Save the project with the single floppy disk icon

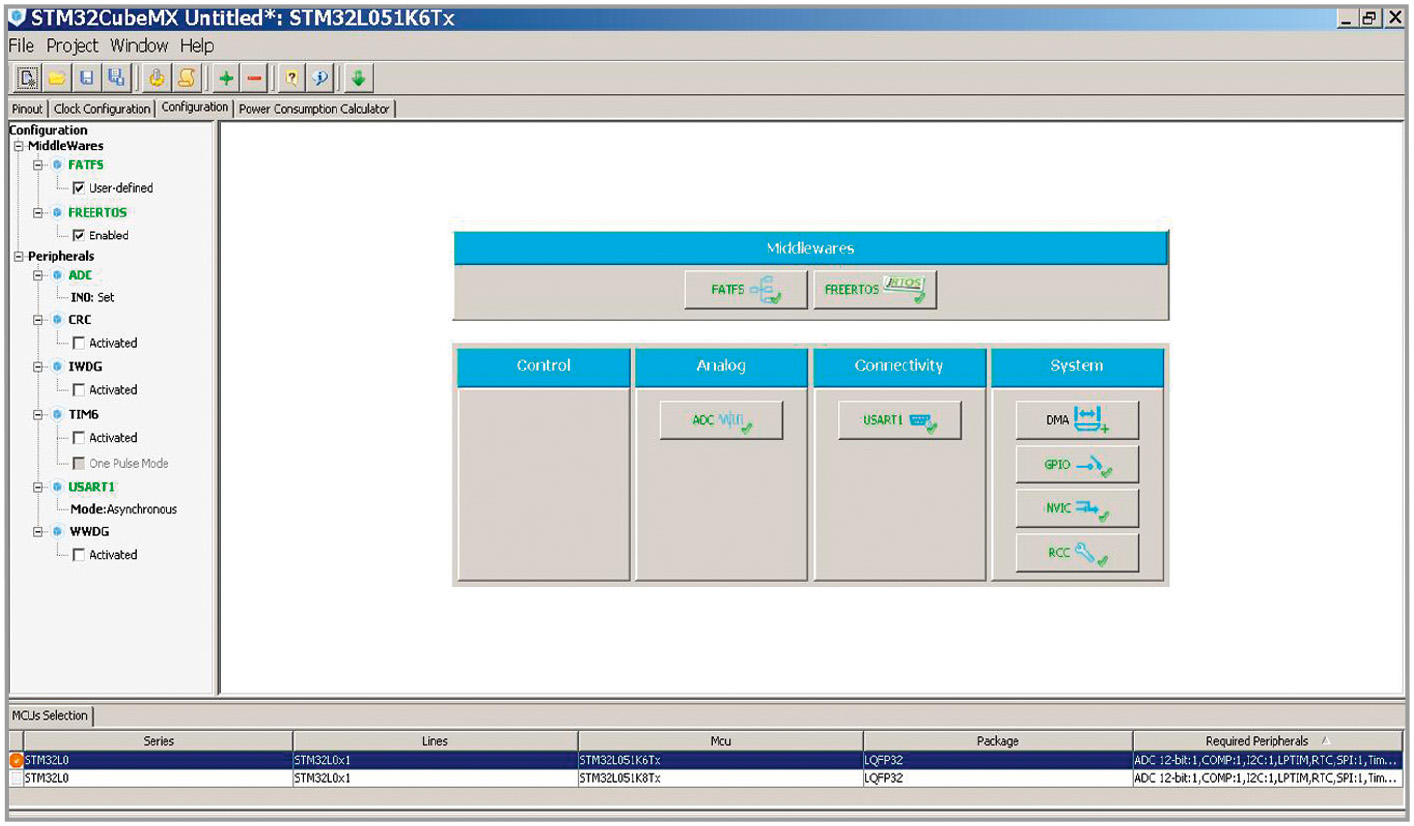pos(87,78)
